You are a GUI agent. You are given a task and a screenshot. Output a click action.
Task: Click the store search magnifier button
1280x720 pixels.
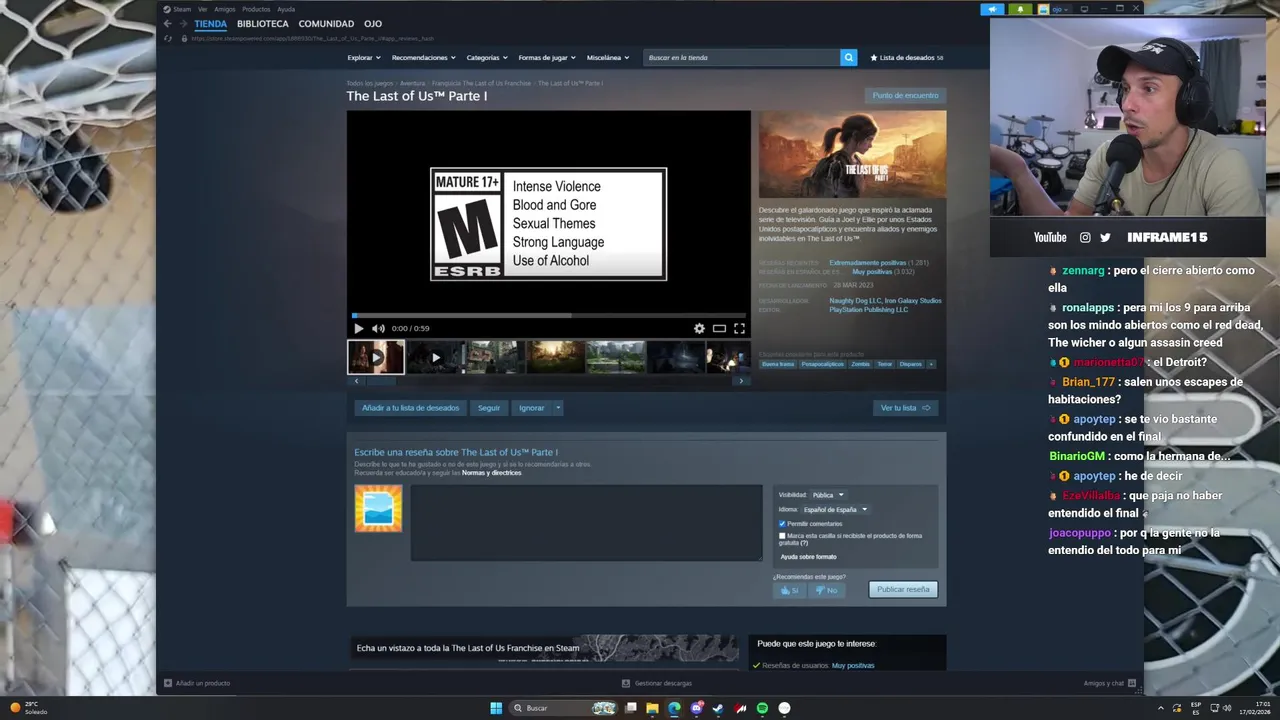[849, 58]
